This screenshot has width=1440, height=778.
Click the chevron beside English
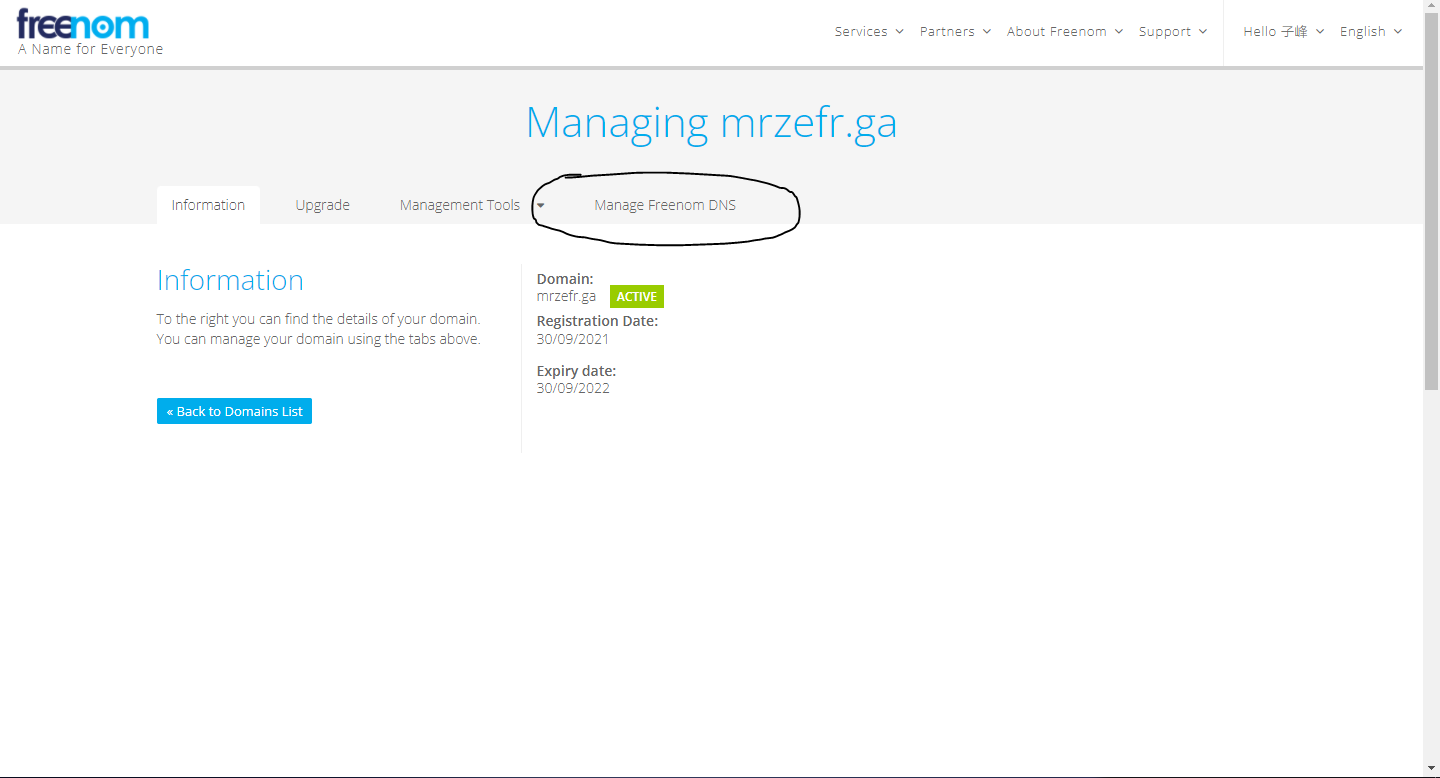[1398, 32]
